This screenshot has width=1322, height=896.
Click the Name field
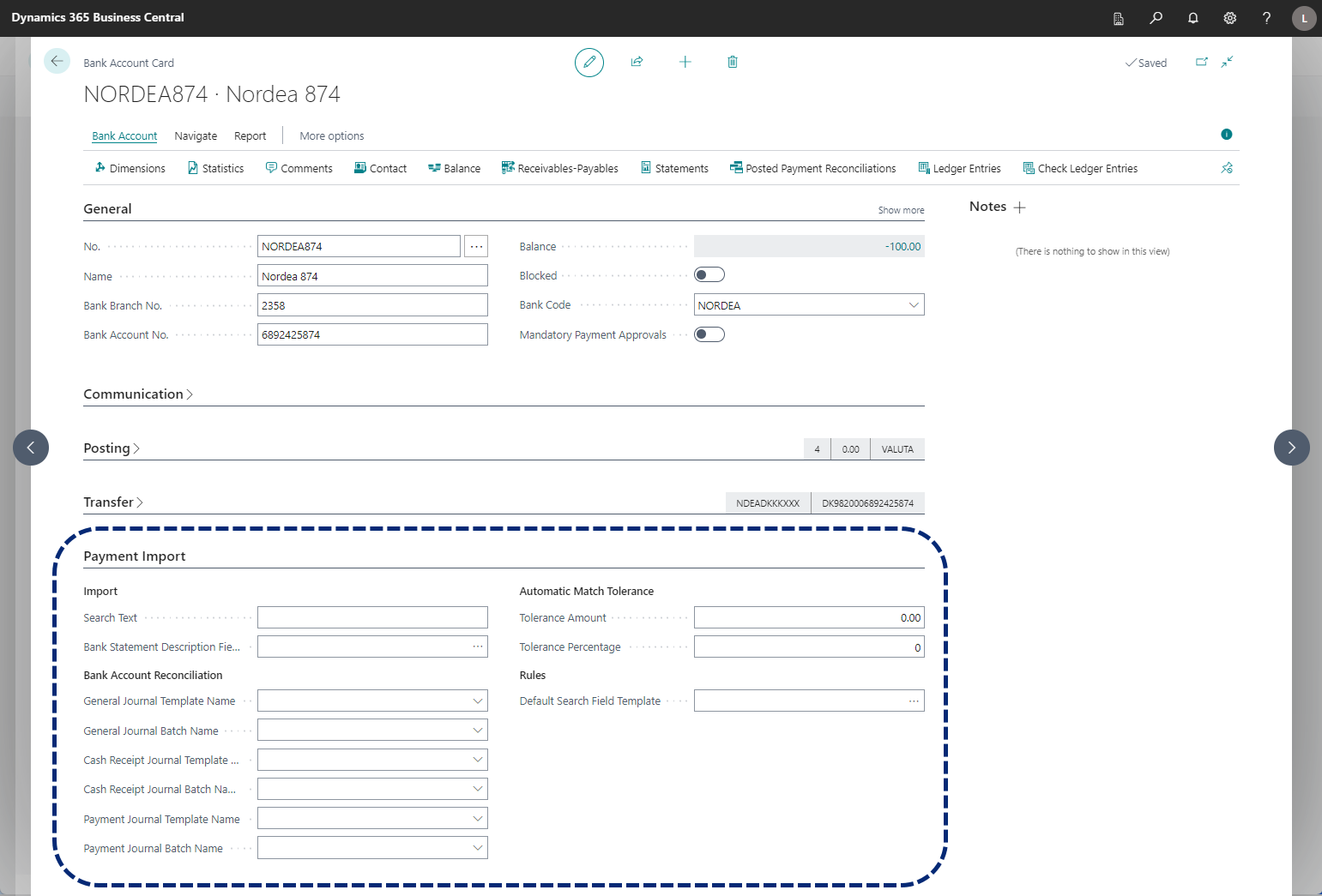(372, 276)
